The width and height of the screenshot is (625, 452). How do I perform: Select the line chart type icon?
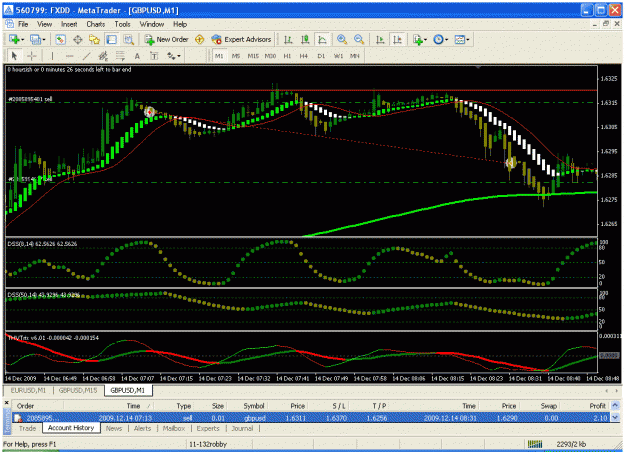(x=322, y=39)
